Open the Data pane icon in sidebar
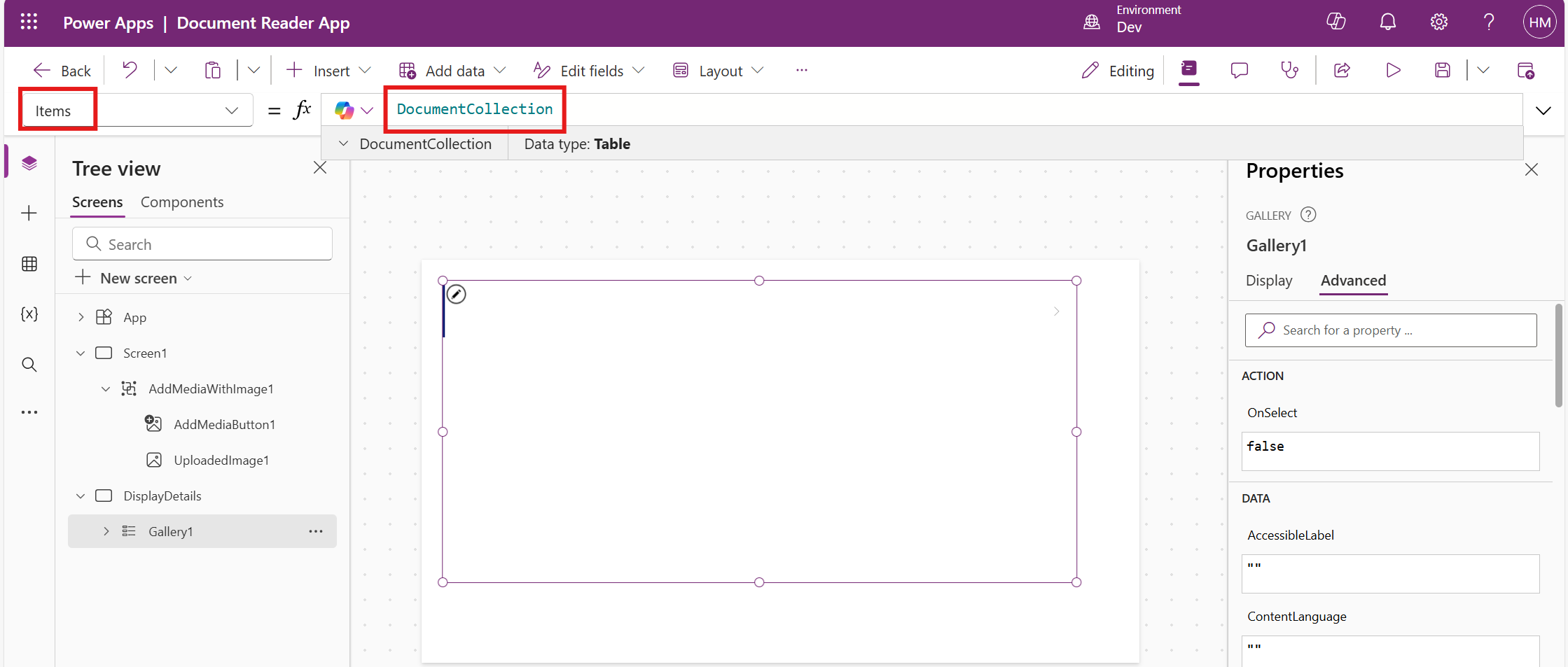Viewport: 1568px width, 667px height. (29, 264)
